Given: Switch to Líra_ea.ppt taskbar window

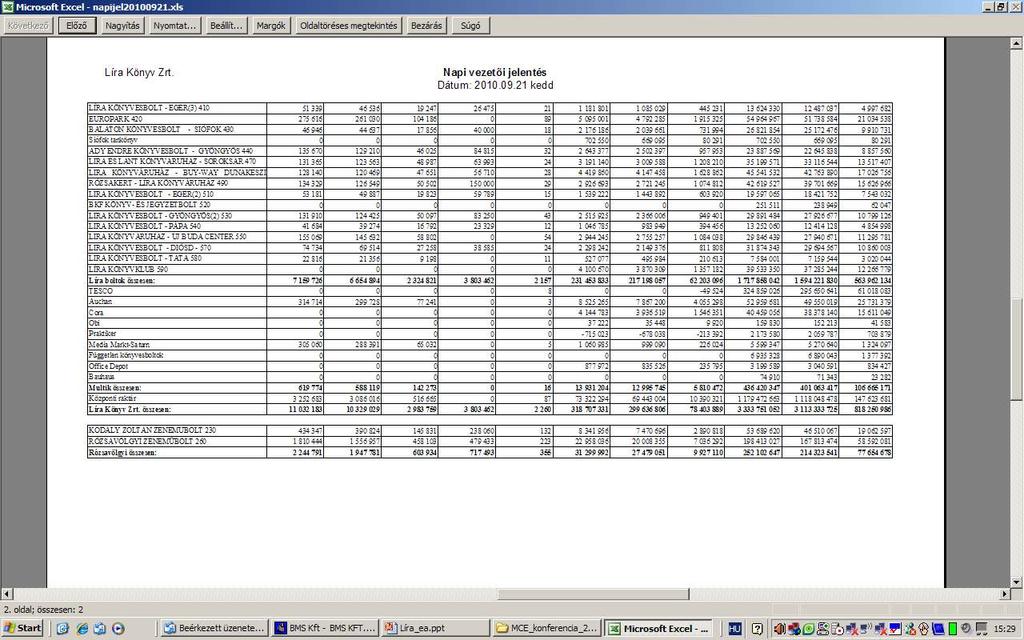Looking at the screenshot, I should pos(436,628).
